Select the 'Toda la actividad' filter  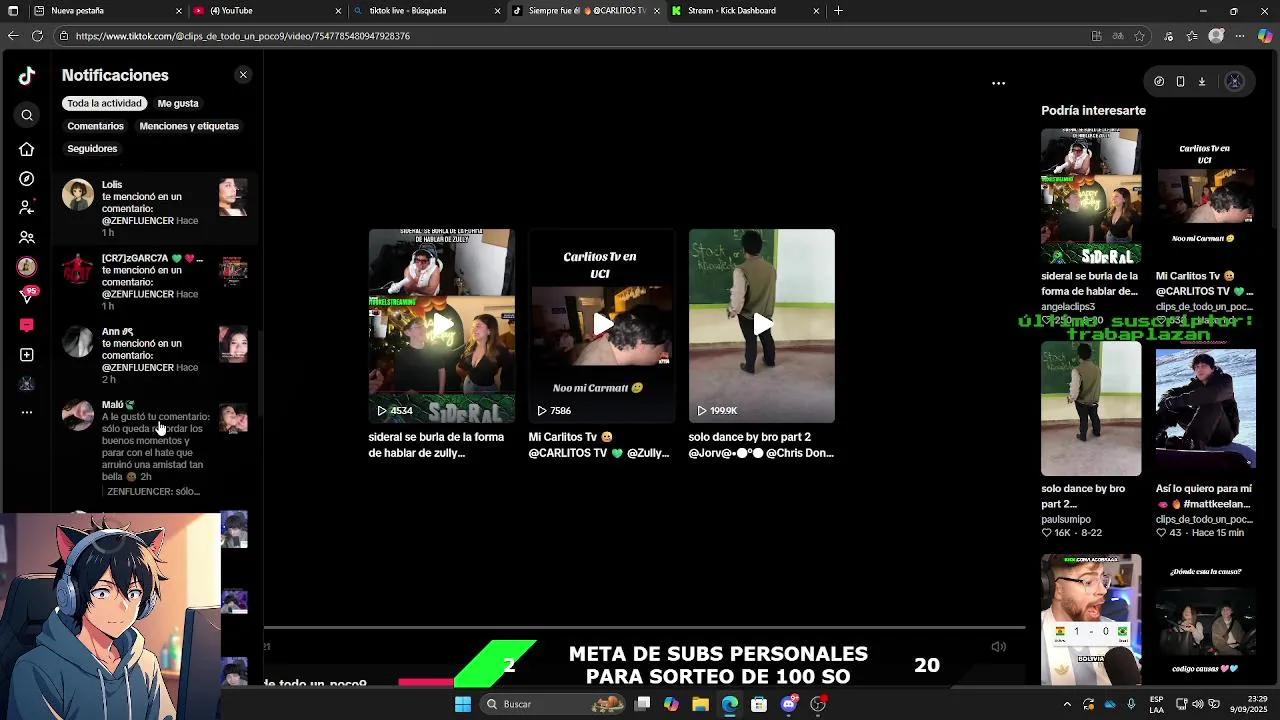click(x=104, y=103)
